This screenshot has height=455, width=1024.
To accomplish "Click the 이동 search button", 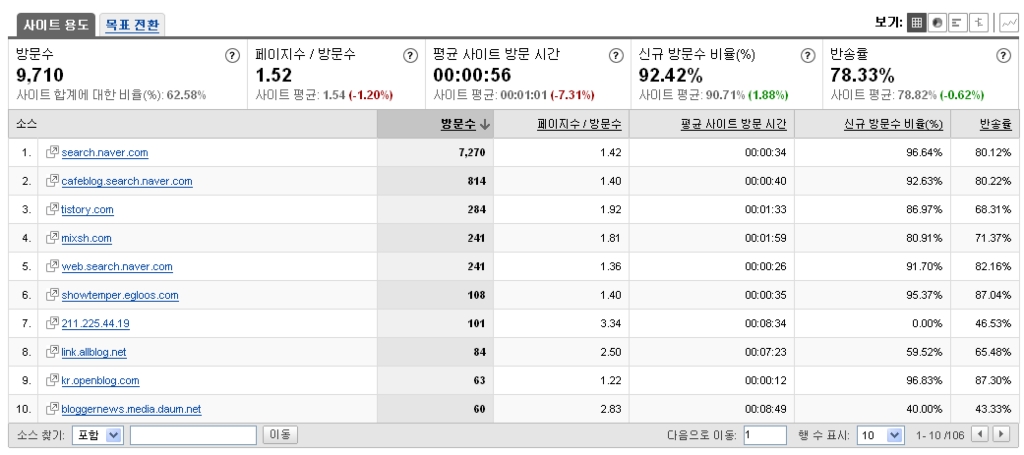I will pos(280,435).
